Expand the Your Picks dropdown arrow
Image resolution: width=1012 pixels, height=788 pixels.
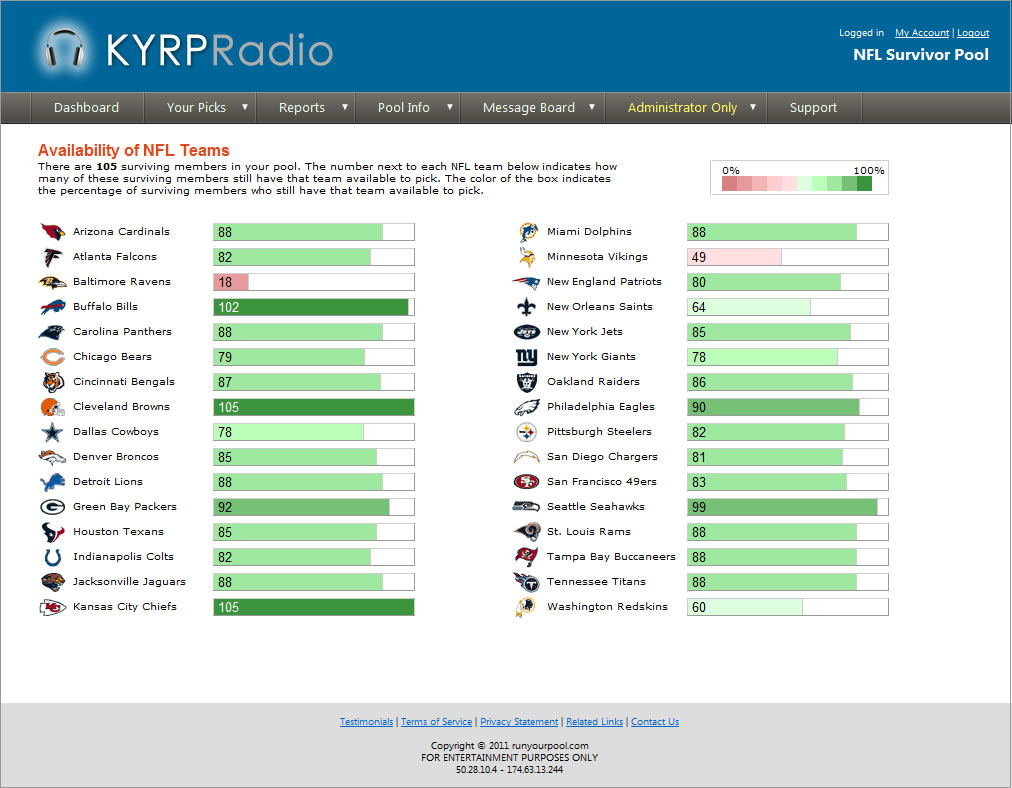(x=244, y=107)
